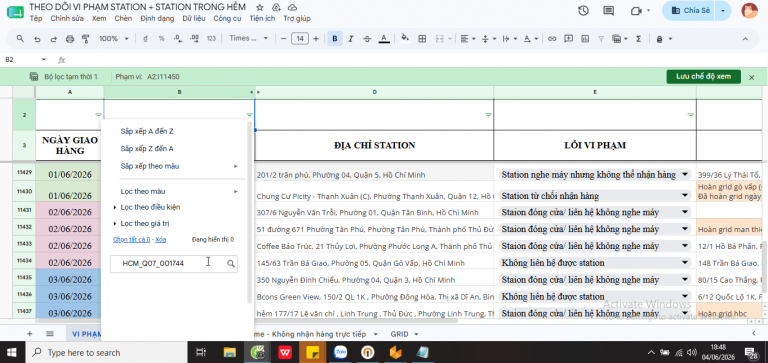Click Lưu chế độ xem button
768x363 pixels.
pyautogui.click(x=703, y=77)
